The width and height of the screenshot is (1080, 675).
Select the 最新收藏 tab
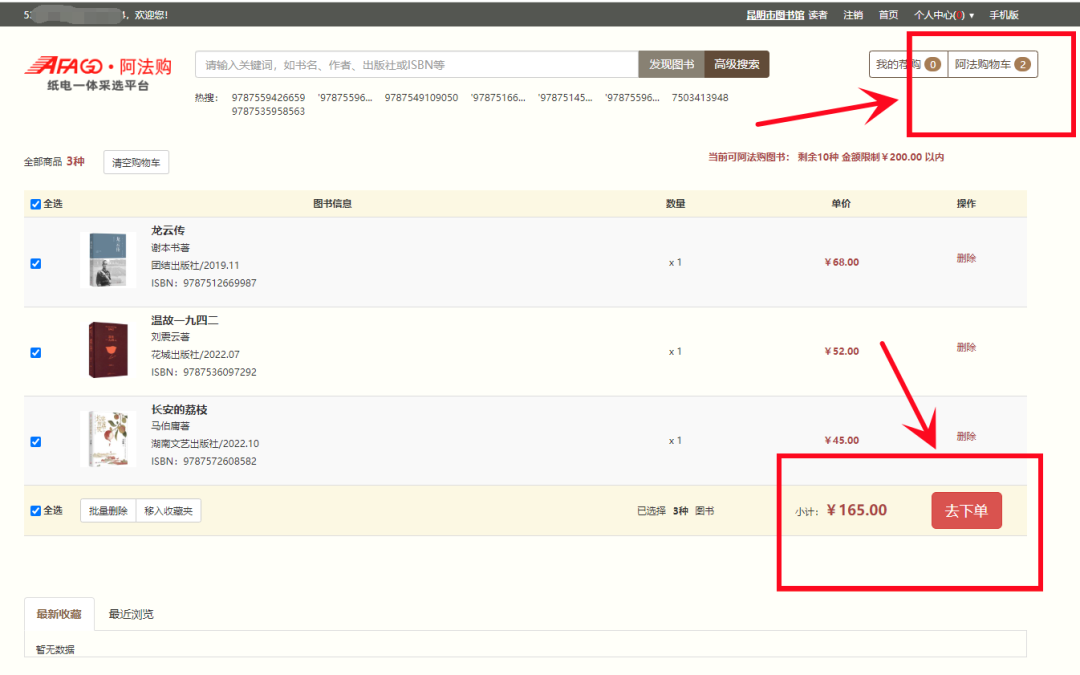tap(59, 614)
